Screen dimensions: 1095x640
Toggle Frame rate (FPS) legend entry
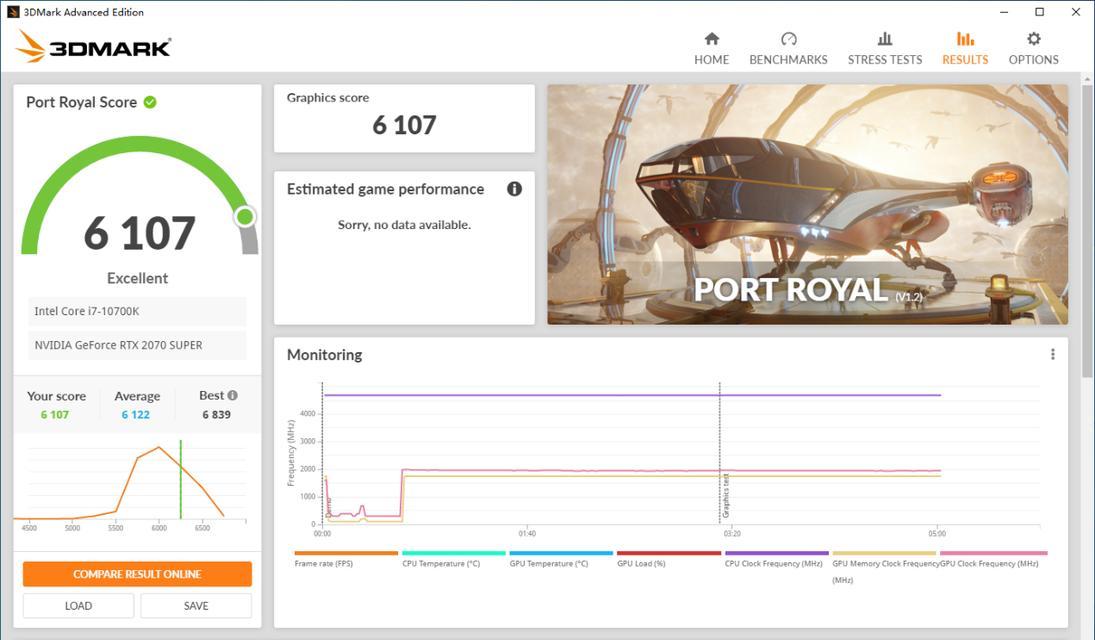point(323,563)
